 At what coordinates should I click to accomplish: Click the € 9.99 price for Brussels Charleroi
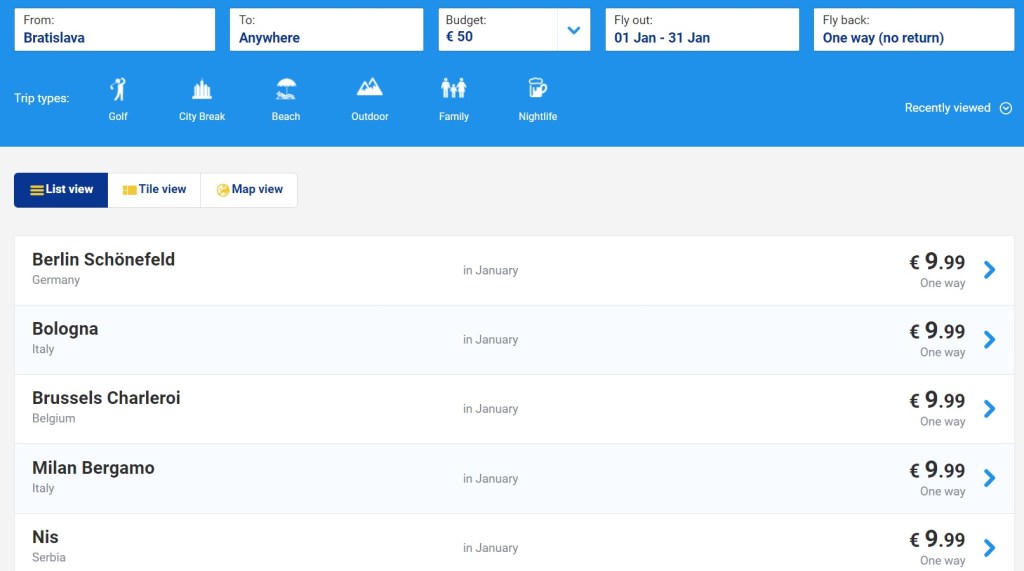(937, 400)
